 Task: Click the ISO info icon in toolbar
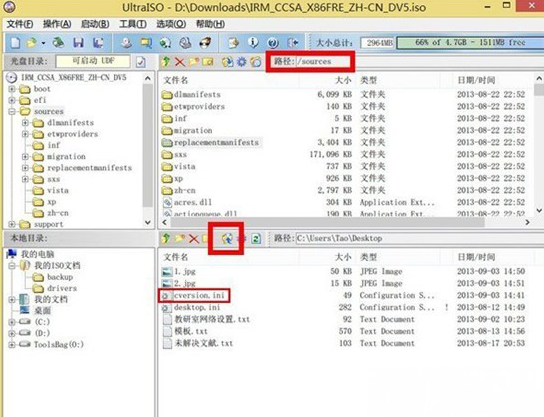(253, 43)
